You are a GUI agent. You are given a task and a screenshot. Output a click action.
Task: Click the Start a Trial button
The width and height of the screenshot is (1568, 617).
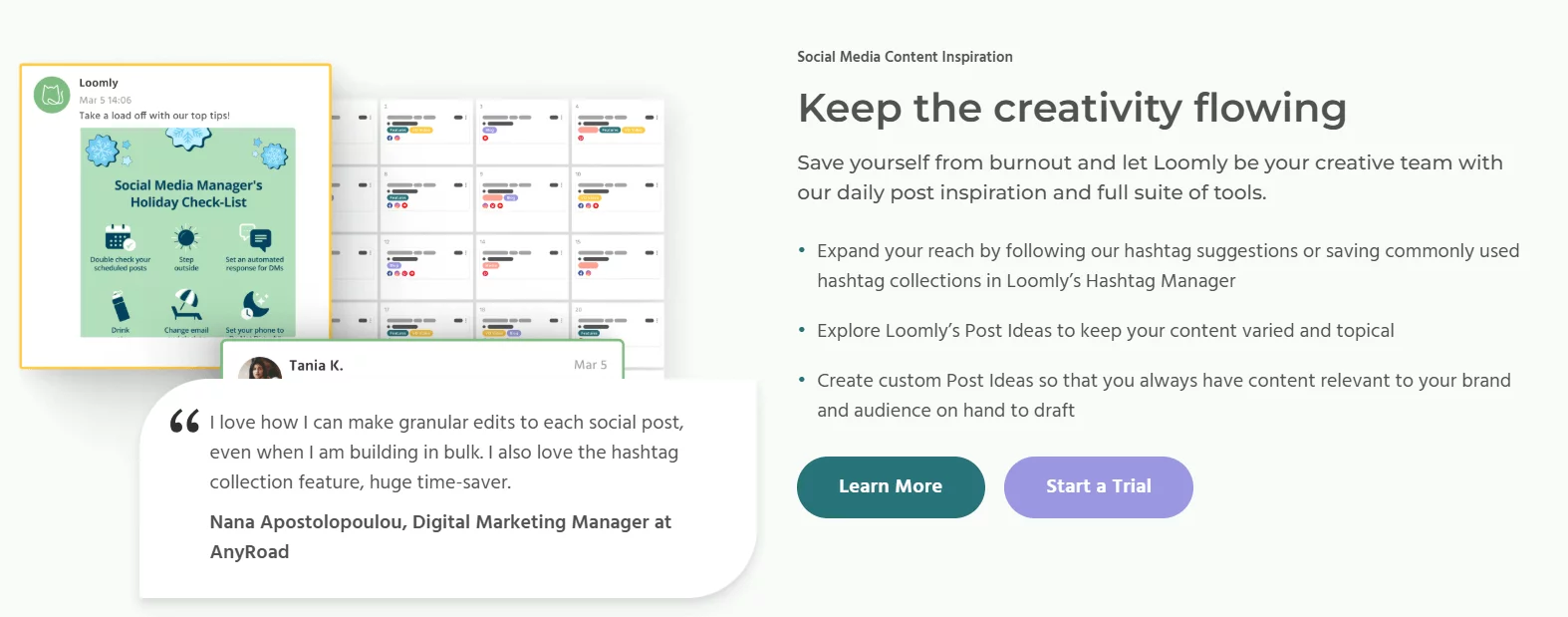click(1098, 487)
